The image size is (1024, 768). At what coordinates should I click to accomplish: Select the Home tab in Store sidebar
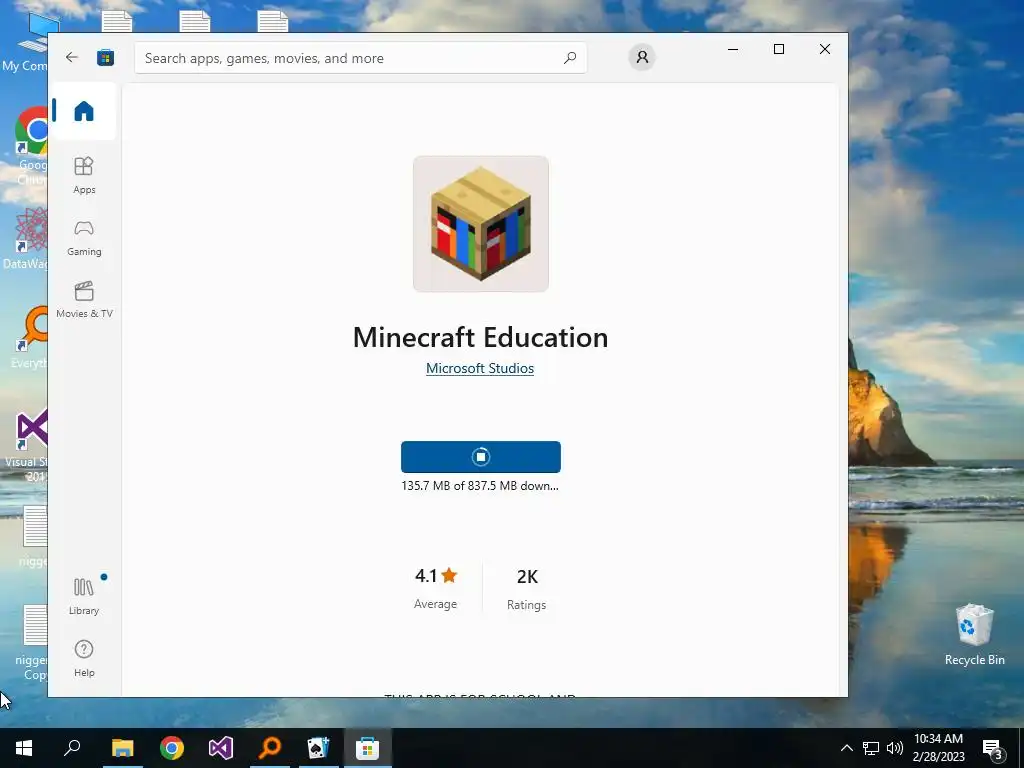coord(84,111)
